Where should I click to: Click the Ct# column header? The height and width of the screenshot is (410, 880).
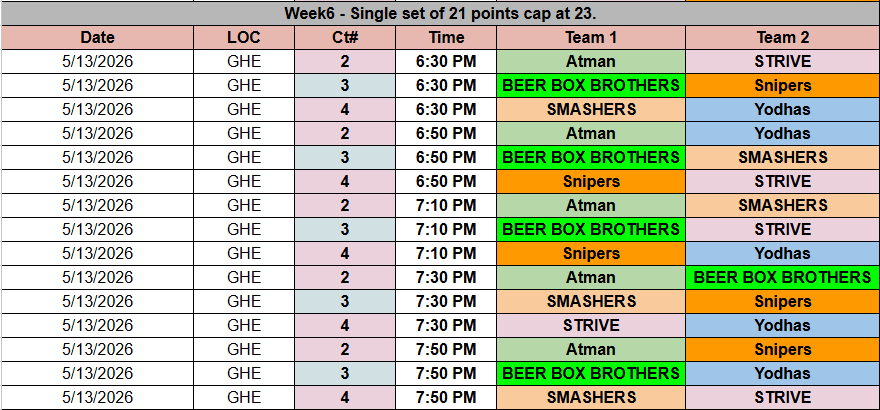[x=345, y=37]
